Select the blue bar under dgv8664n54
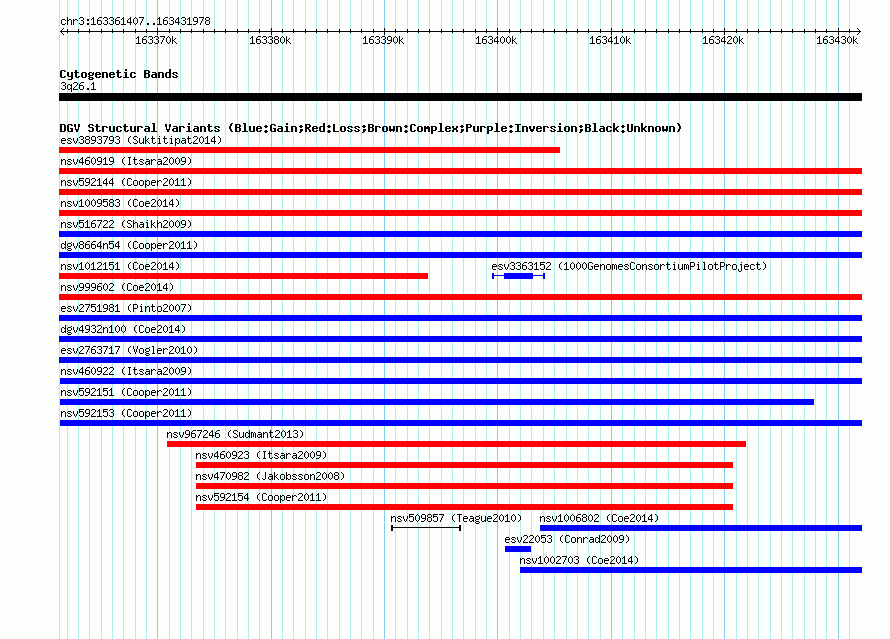The width and height of the screenshot is (890, 639). tap(460, 255)
